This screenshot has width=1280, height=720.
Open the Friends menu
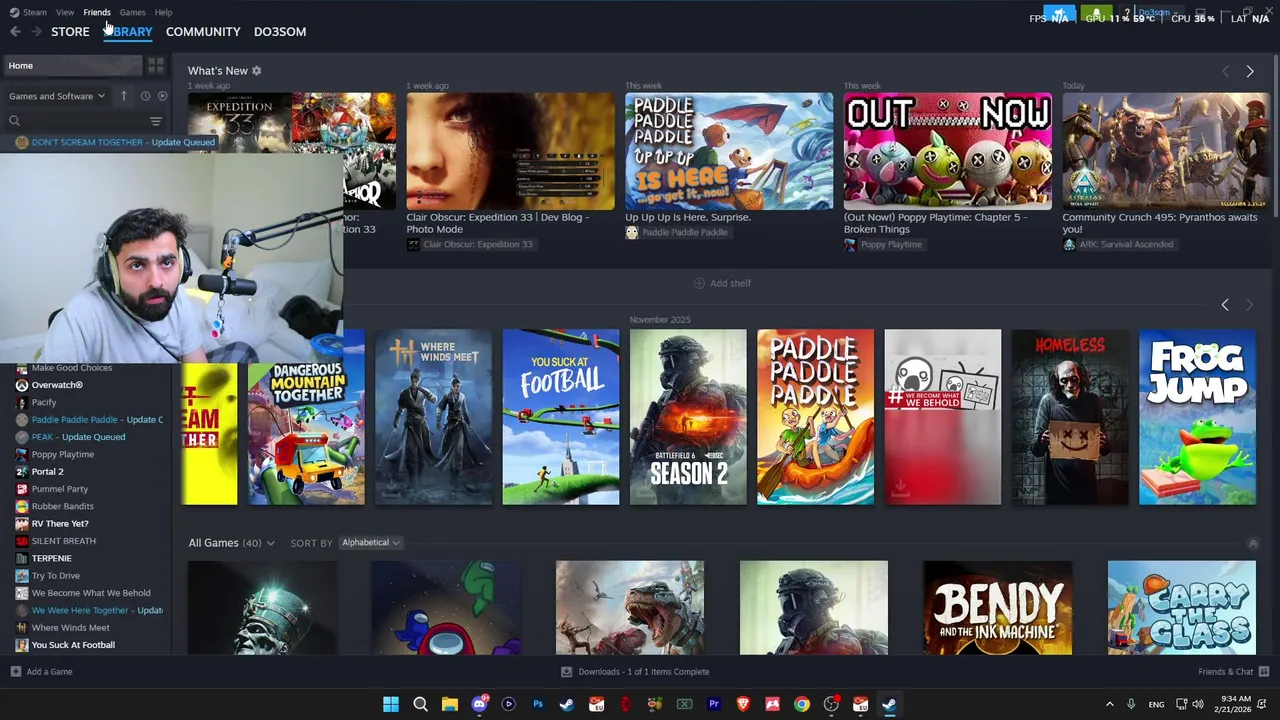pos(97,12)
